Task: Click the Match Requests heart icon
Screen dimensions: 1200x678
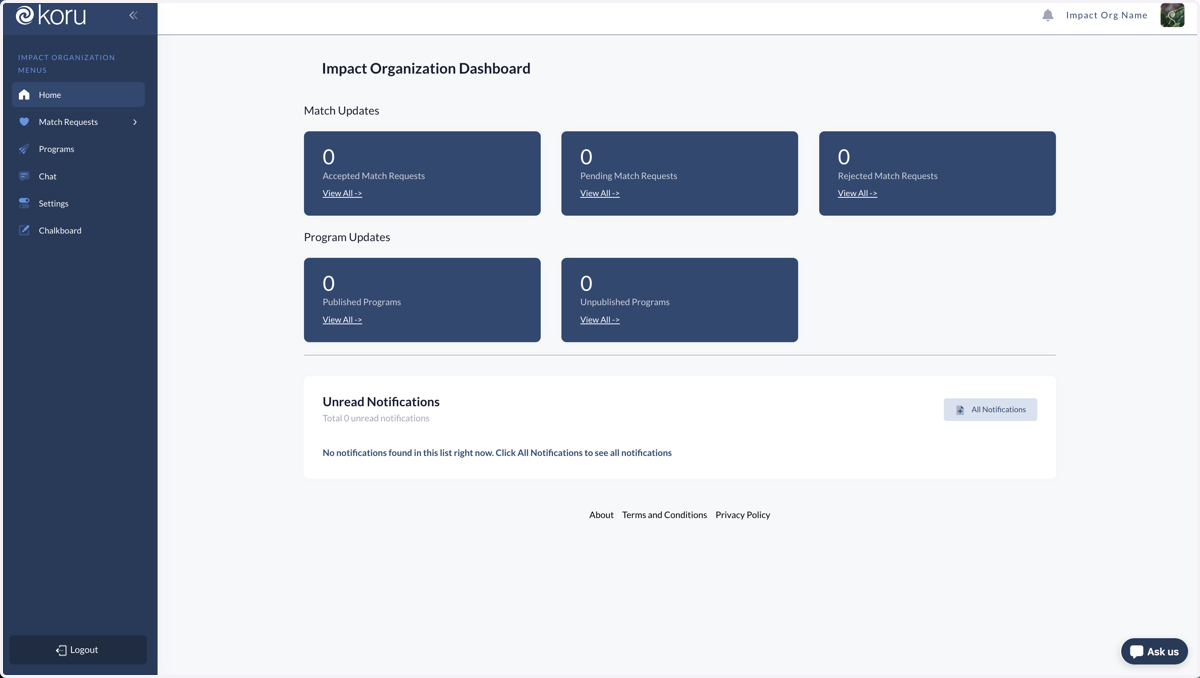Action: point(24,122)
